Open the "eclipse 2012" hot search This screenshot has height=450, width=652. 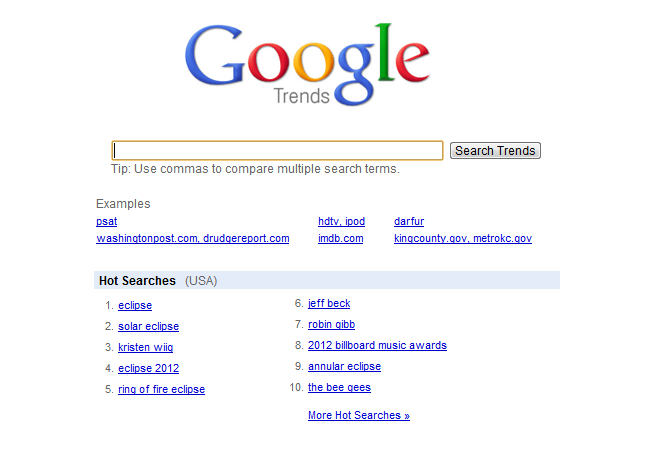point(148,368)
